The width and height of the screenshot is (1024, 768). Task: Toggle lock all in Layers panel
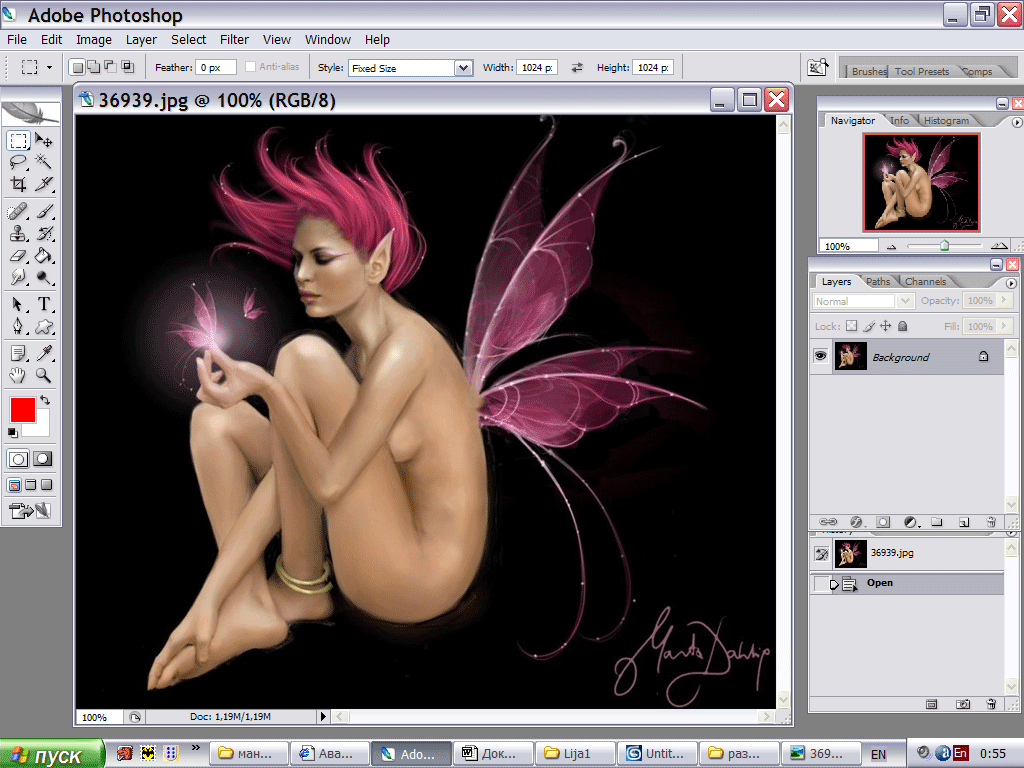point(903,326)
